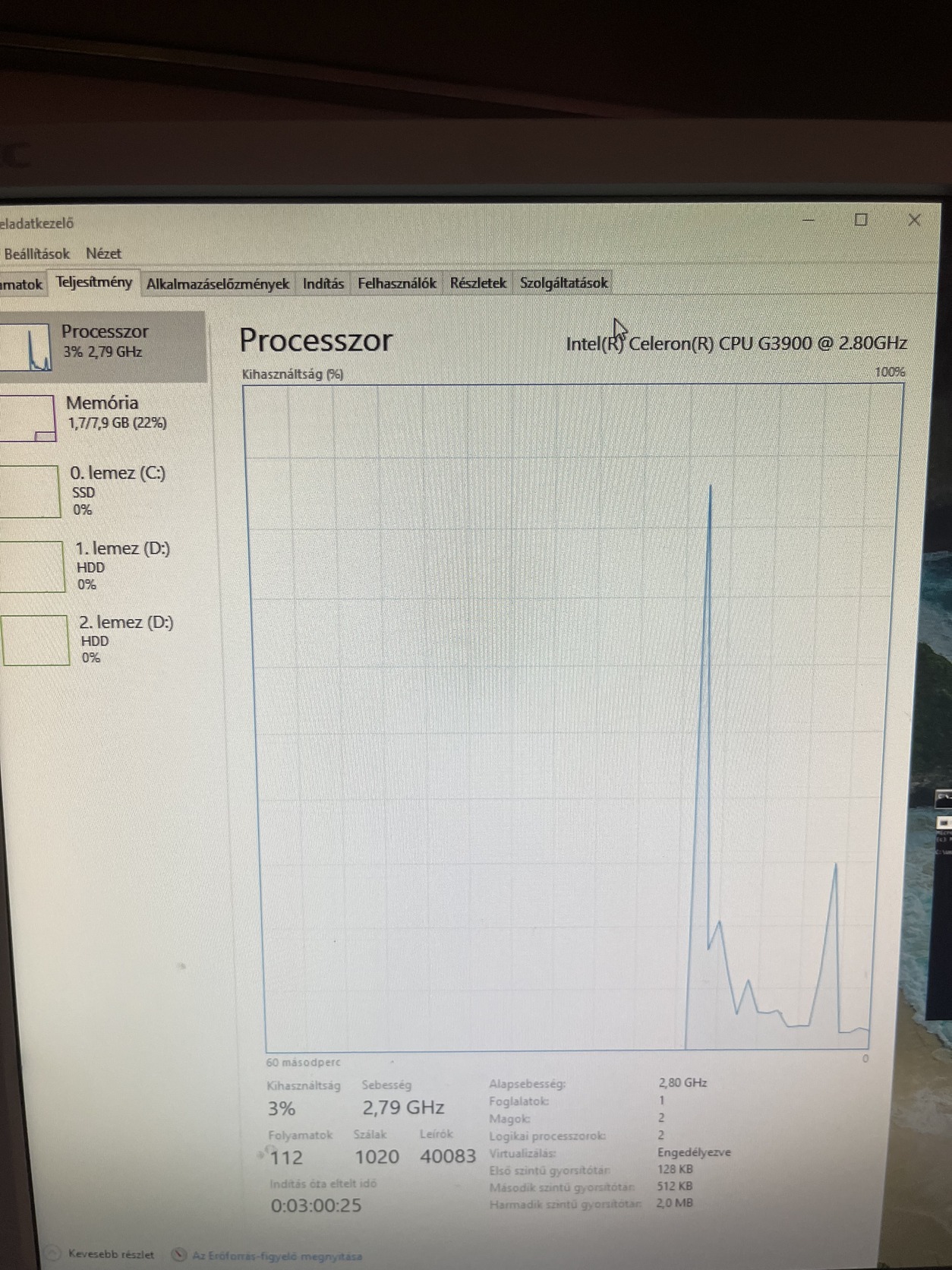This screenshot has width=952, height=1270.
Task: Switch to the Szolgáltatások tab
Action: (563, 283)
